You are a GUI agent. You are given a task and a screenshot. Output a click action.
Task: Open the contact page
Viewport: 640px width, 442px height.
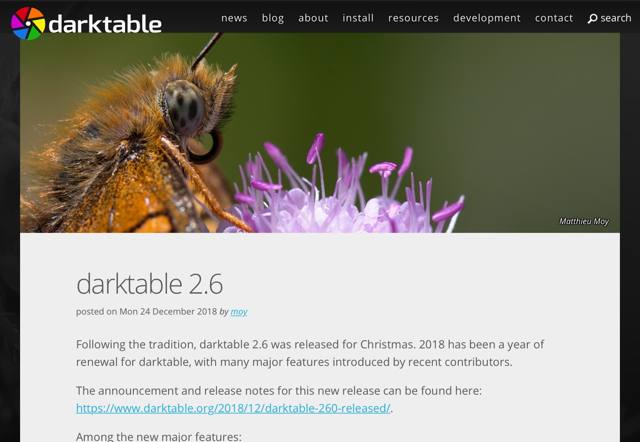point(554,18)
